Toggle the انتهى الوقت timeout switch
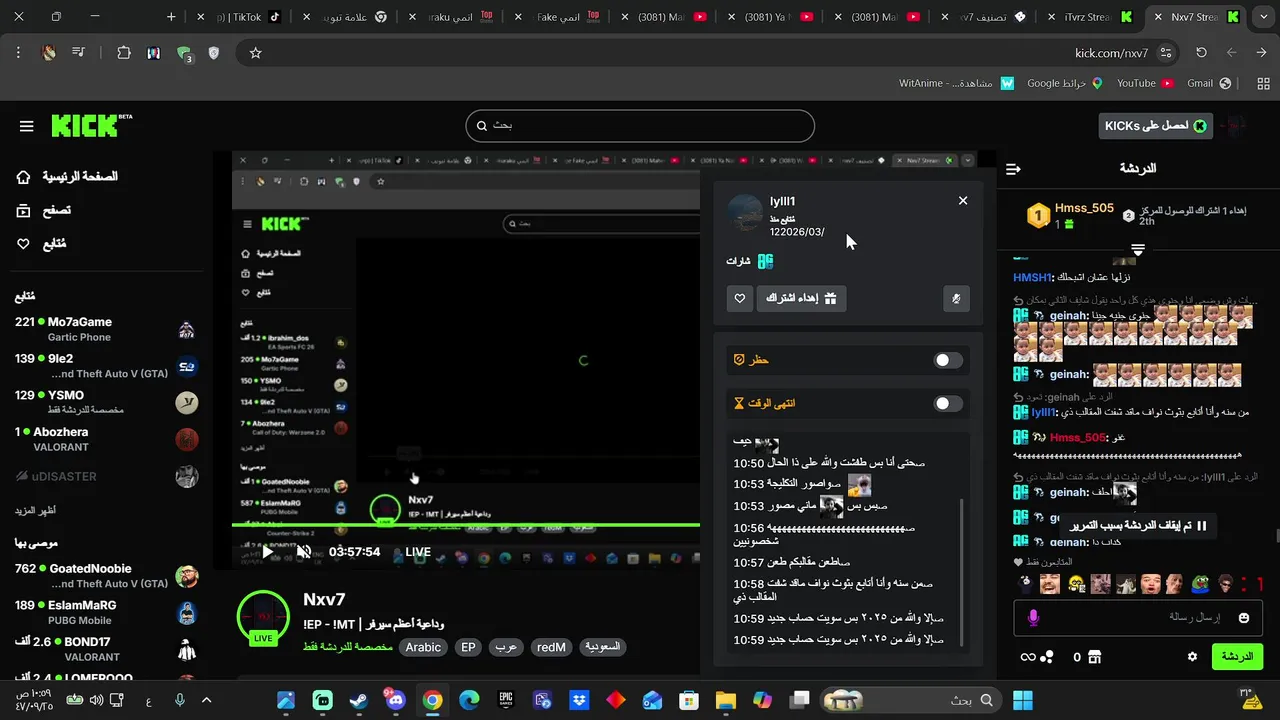Screen dimensions: 1280x720 947,403
